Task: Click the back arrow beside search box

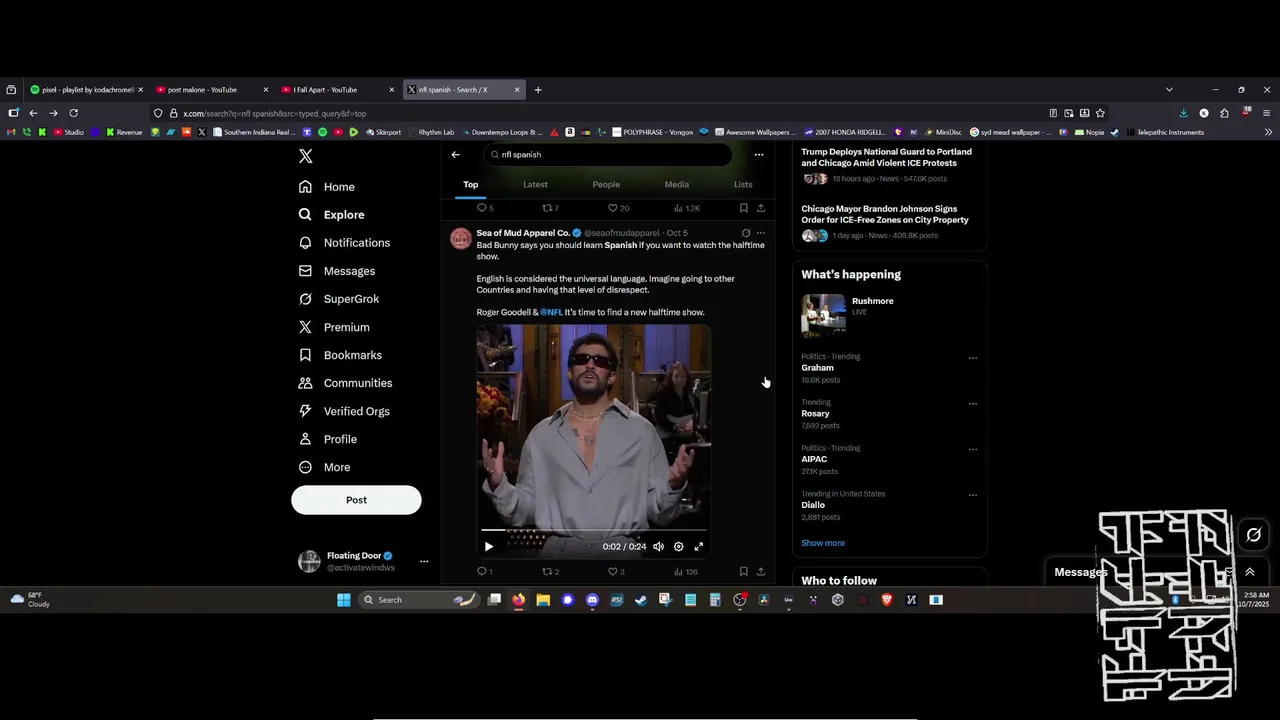Action: coord(456,155)
